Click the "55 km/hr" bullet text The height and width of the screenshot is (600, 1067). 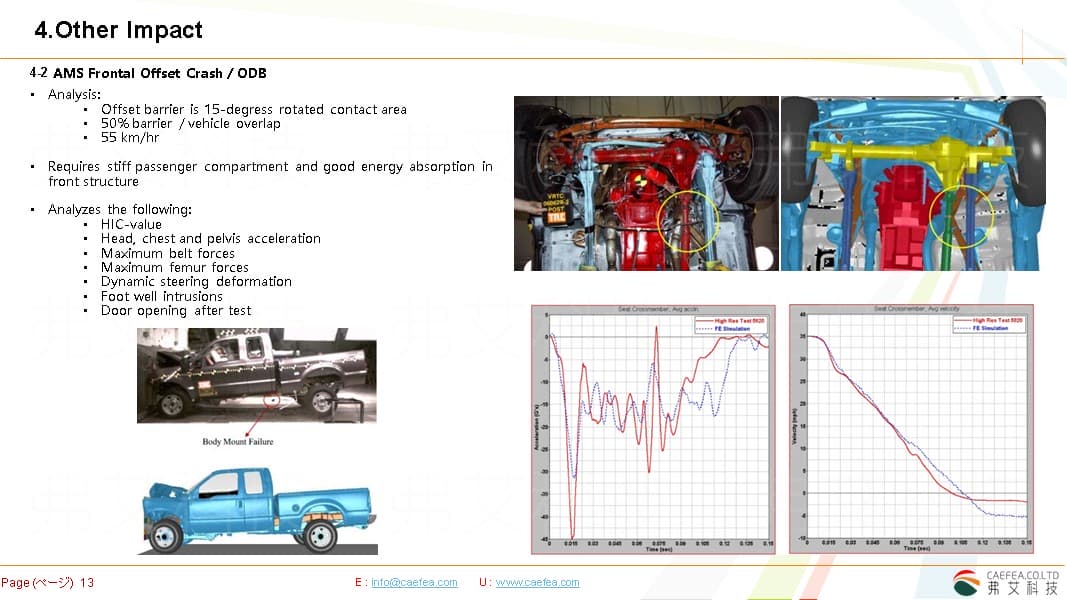[x=130, y=138]
